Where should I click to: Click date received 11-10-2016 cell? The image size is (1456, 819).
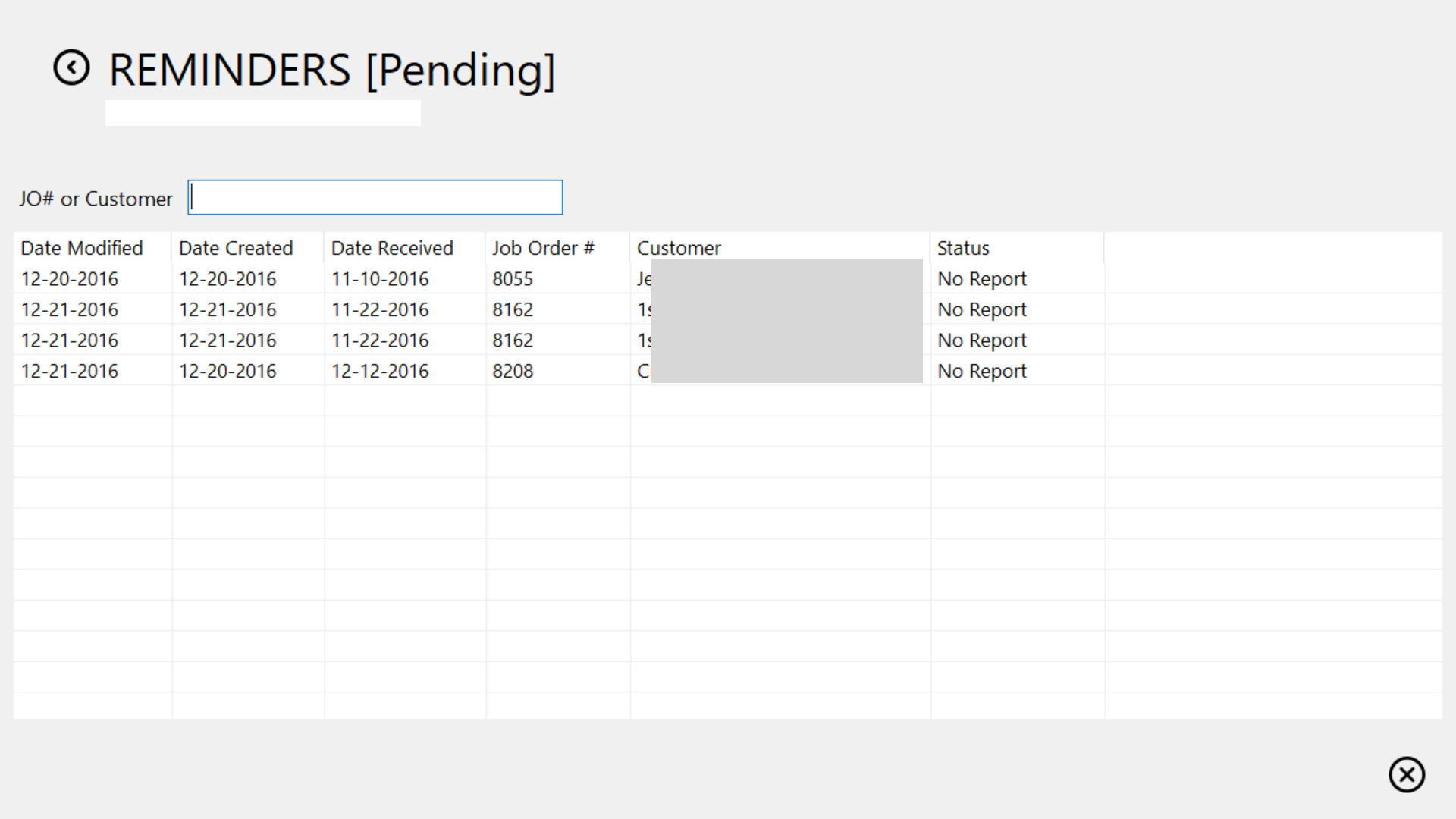[380, 279]
